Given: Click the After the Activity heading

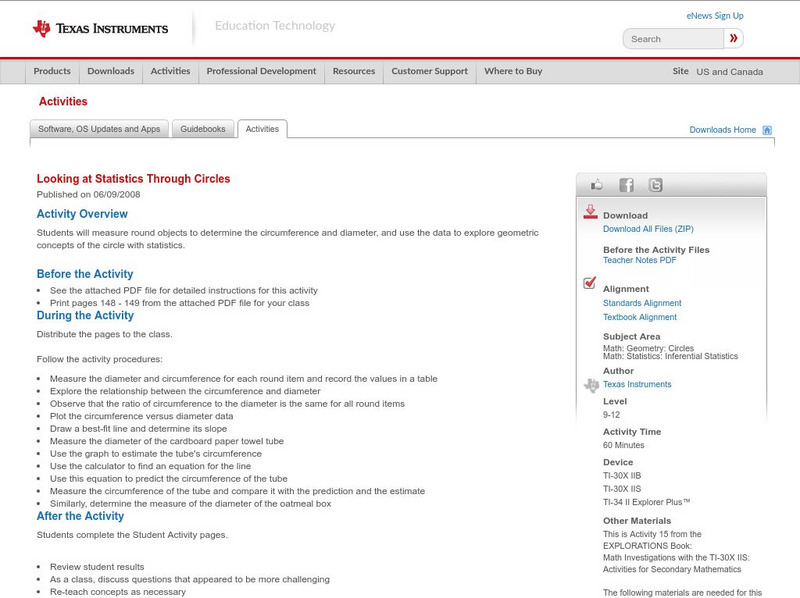Looking at the screenshot, I should tap(80, 516).
